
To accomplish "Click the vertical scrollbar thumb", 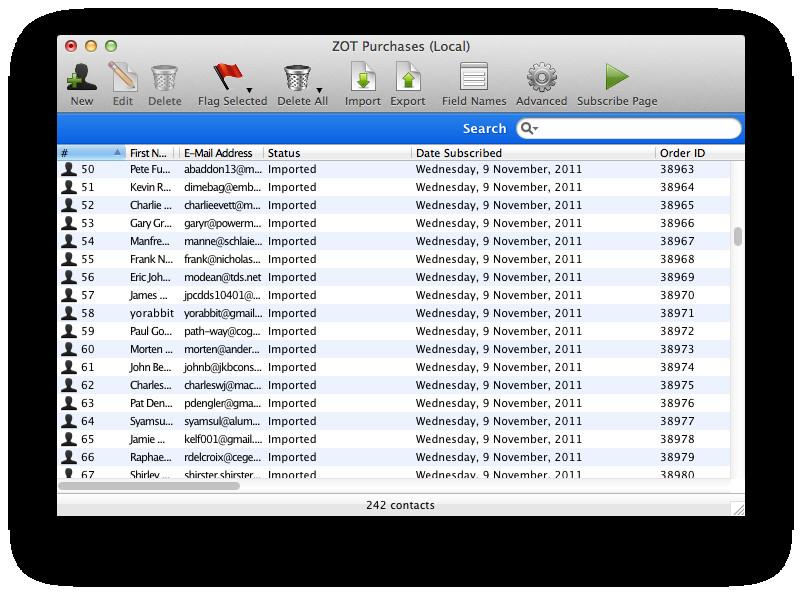I will click(738, 236).
